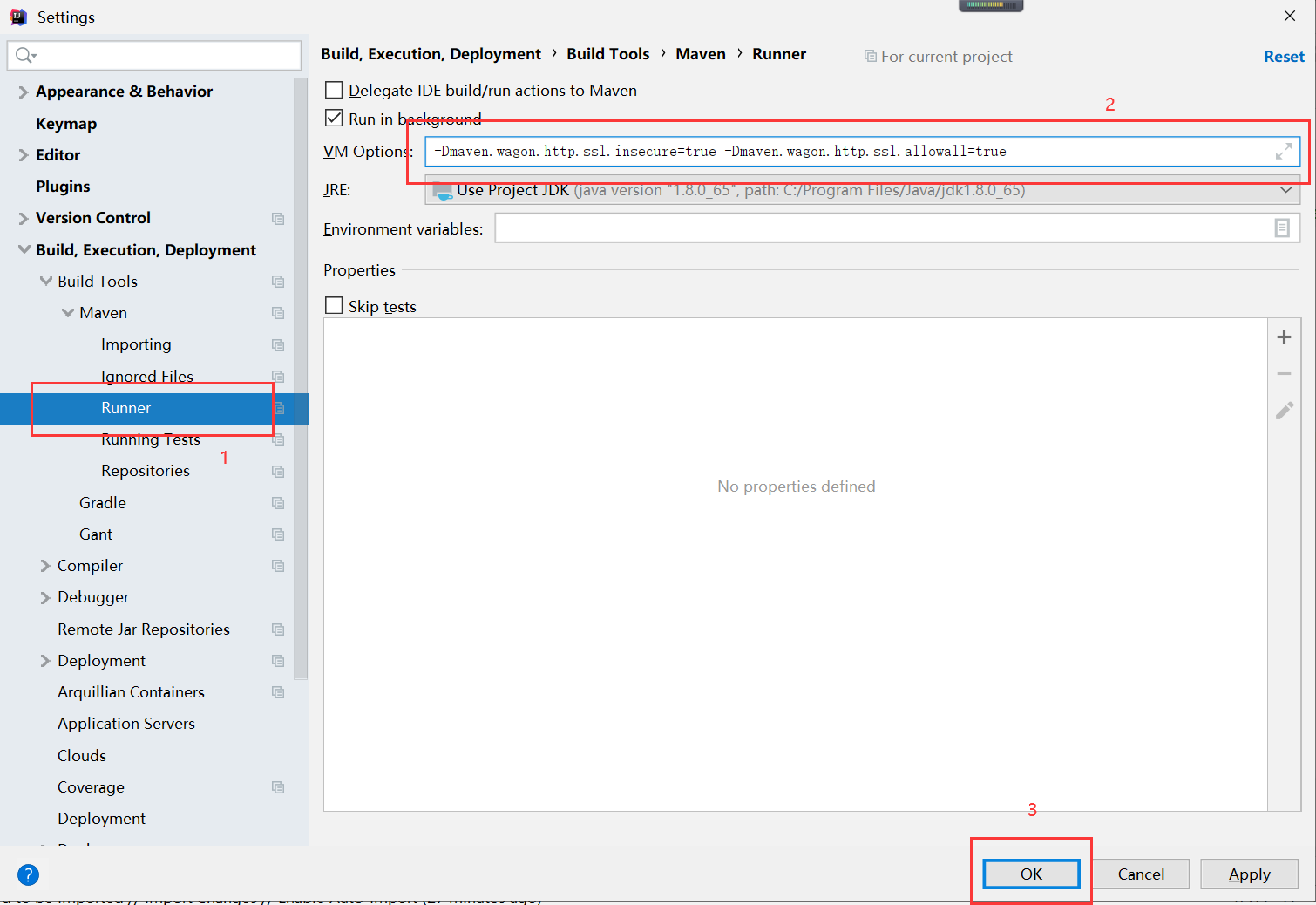Image resolution: width=1316 pixels, height=905 pixels.
Task: Select 'Repositories' in the settings sidebar
Action: (x=145, y=470)
